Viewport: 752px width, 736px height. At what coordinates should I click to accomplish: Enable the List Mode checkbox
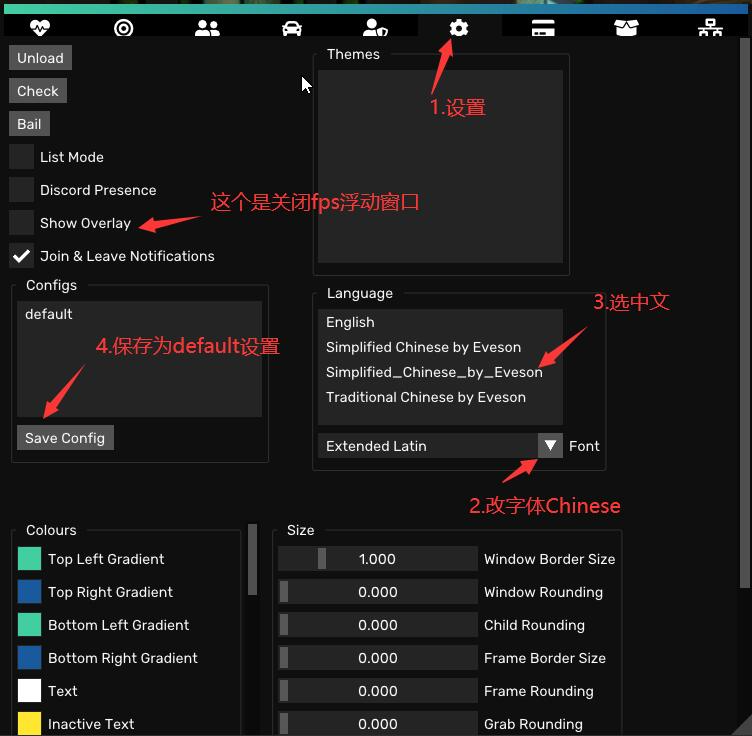tap(22, 157)
